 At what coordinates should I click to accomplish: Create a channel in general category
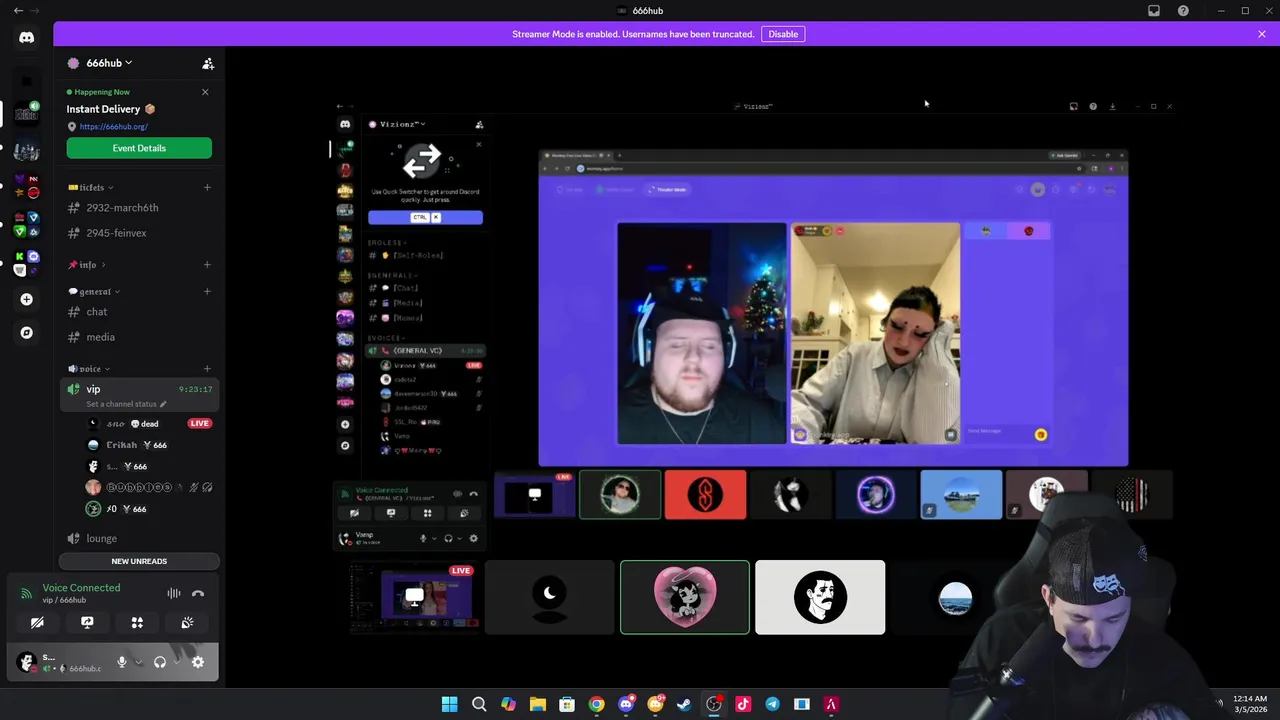(x=207, y=291)
